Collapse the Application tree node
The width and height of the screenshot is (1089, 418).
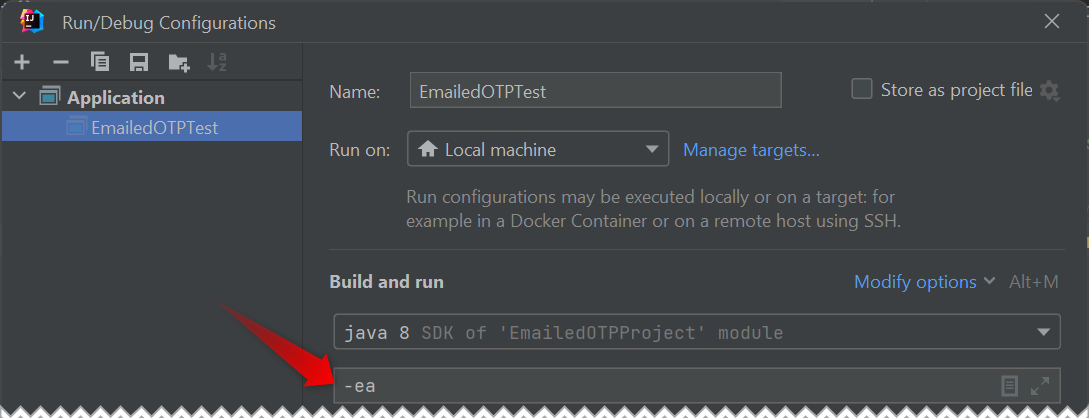(19, 97)
